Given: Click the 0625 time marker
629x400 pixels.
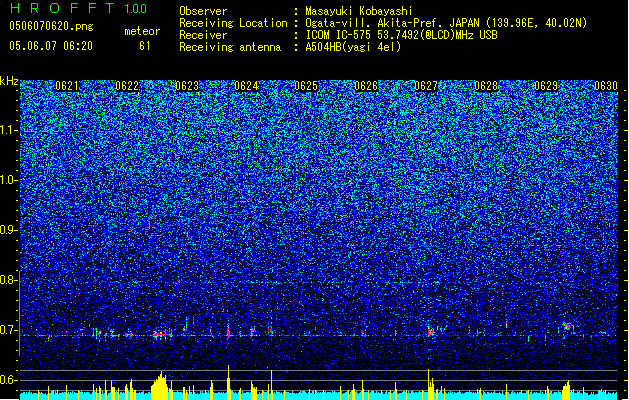Looking at the screenshot, I should coord(306,86).
